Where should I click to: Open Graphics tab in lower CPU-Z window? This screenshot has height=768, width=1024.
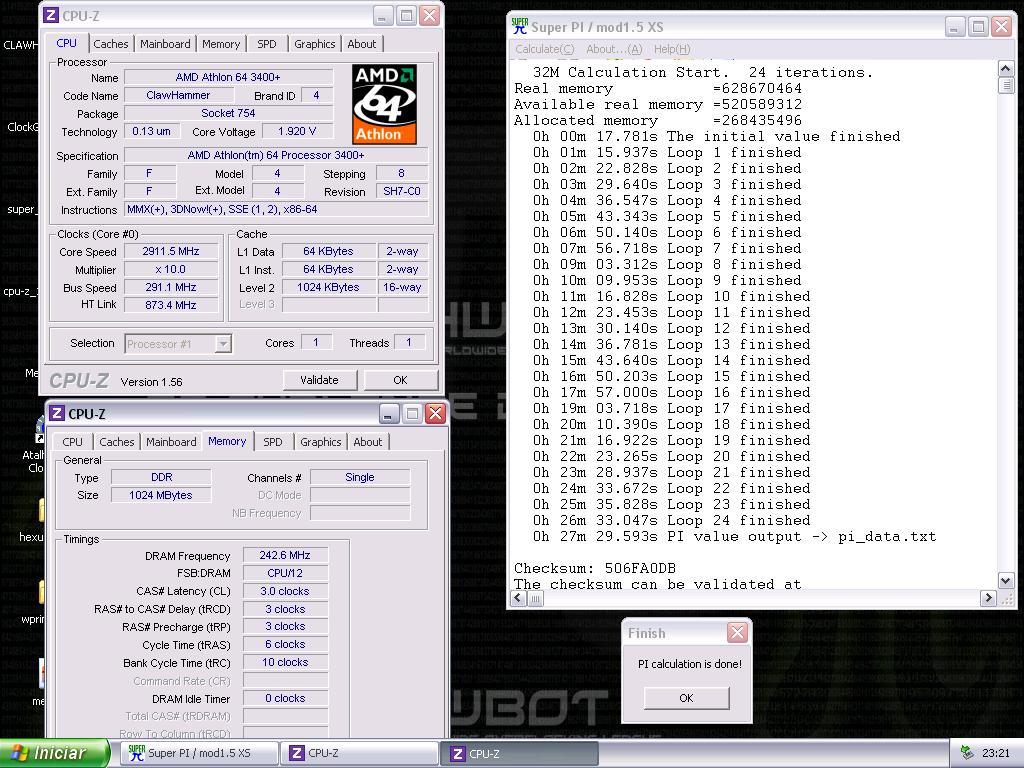(x=321, y=442)
